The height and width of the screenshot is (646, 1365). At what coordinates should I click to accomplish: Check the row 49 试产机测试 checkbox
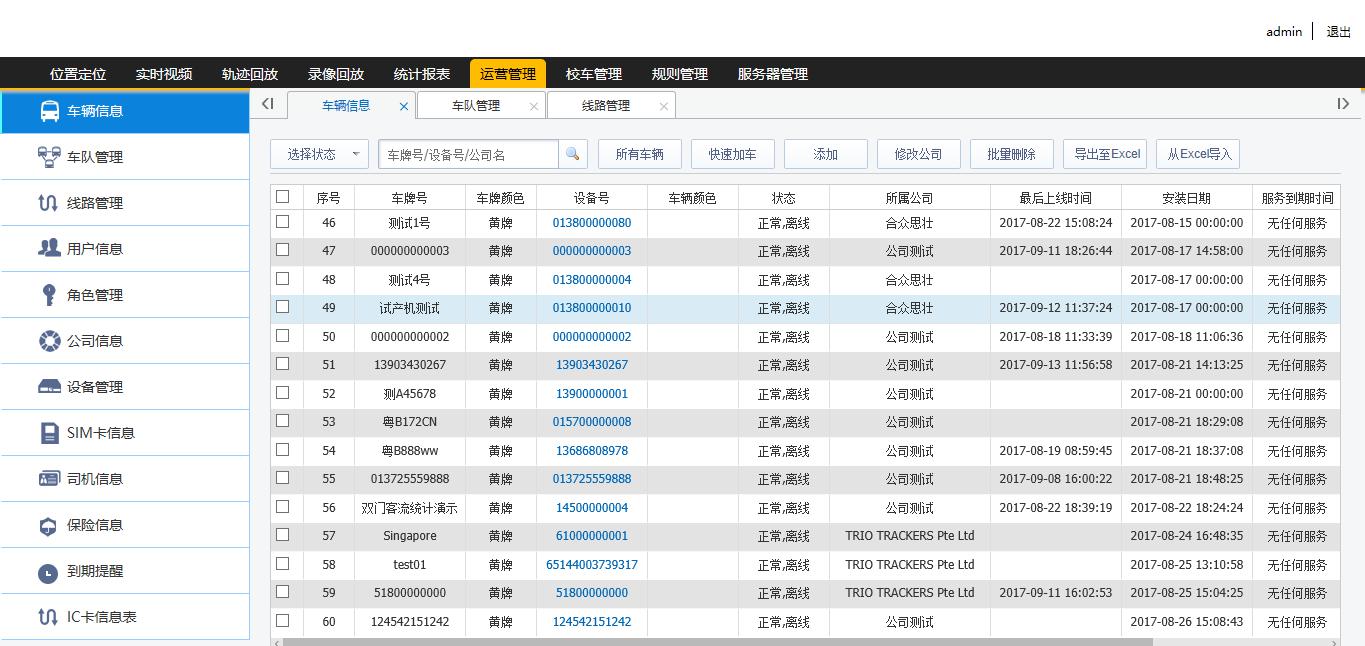pos(282,307)
